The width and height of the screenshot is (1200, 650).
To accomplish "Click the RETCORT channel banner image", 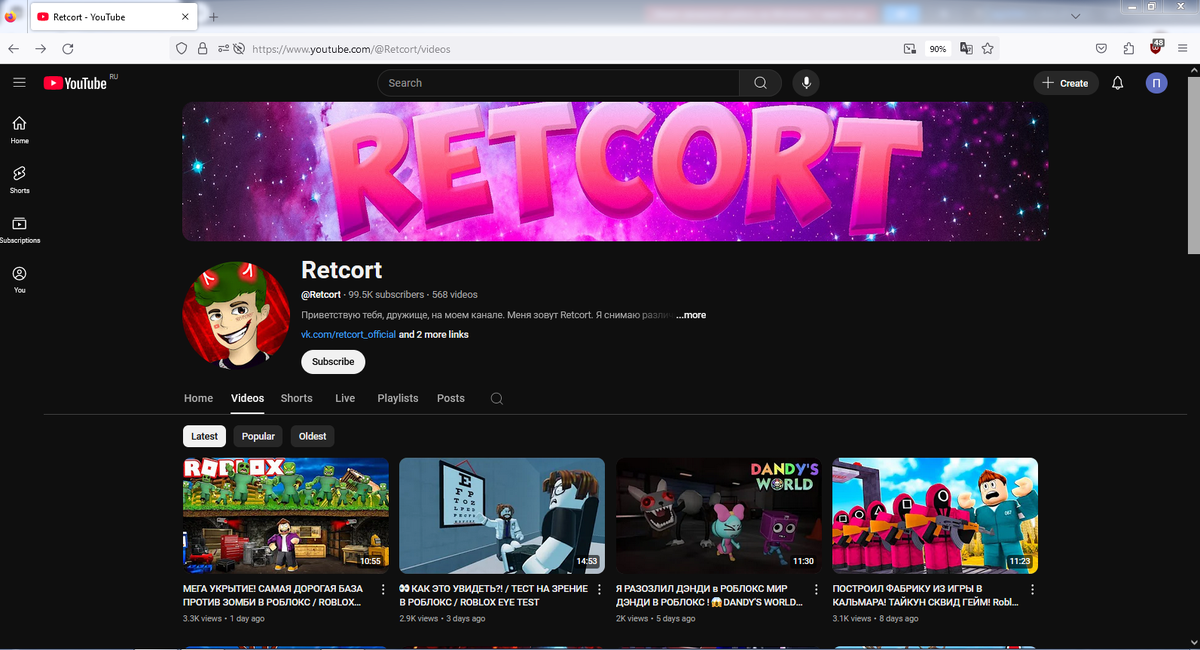I will pyautogui.click(x=615, y=171).
